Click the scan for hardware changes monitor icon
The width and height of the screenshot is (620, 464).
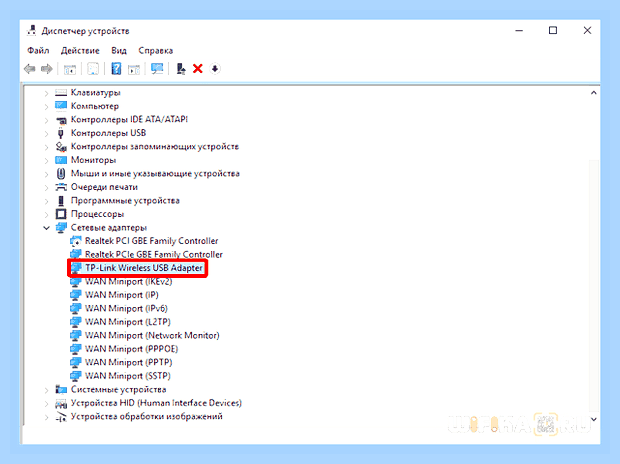tap(157, 69)
